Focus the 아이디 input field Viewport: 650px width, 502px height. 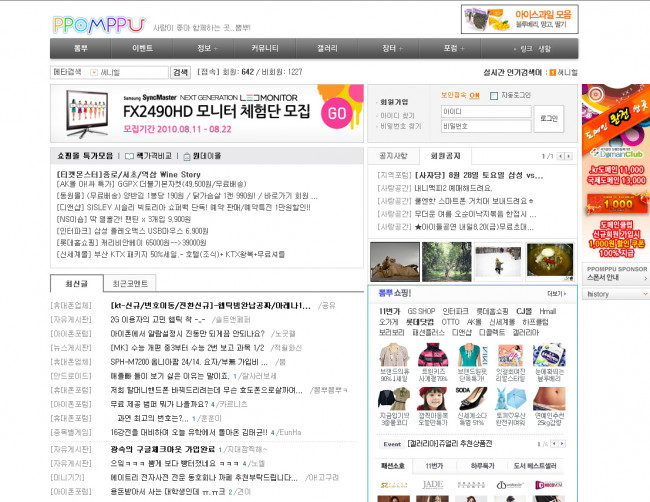tap(486, 112)
